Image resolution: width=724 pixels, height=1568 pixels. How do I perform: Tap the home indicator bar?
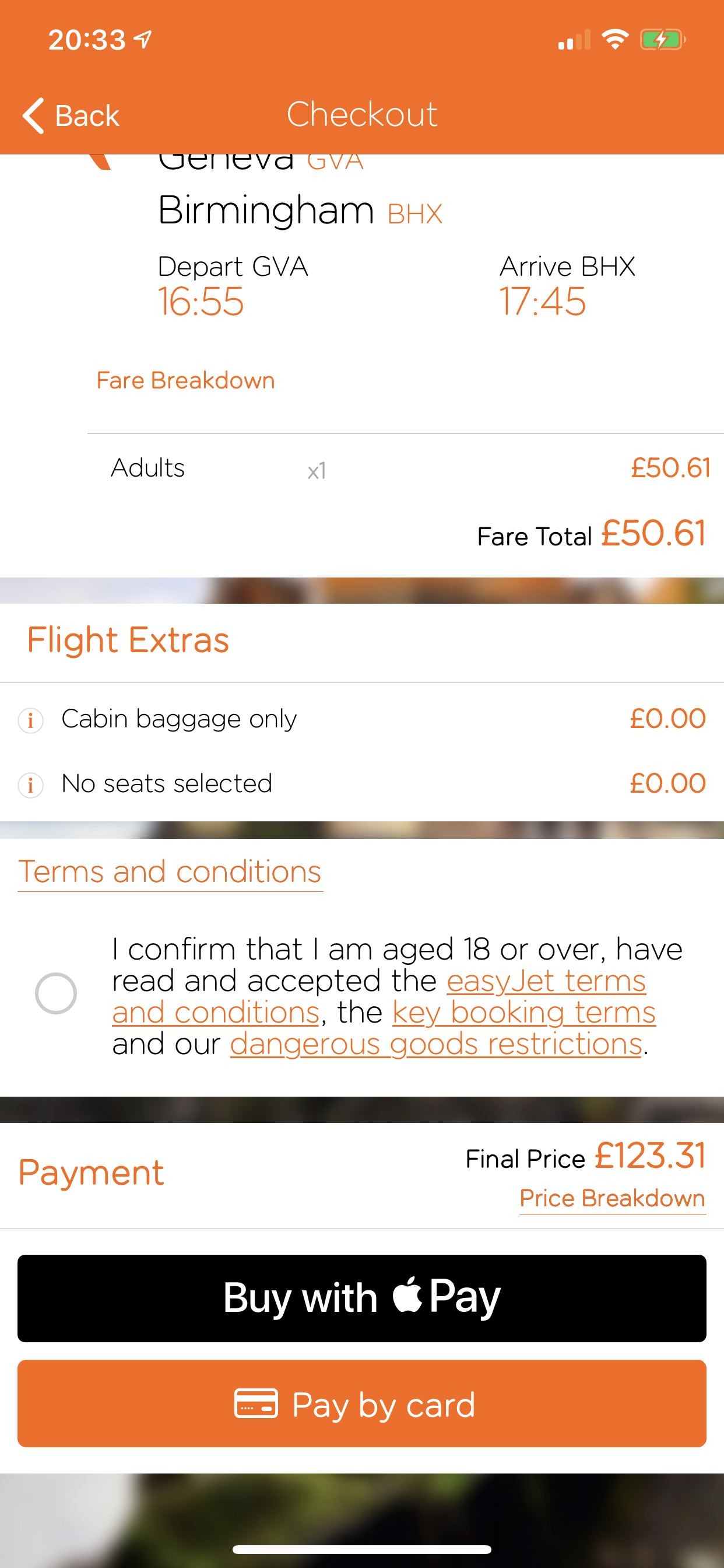[362, 1549]
